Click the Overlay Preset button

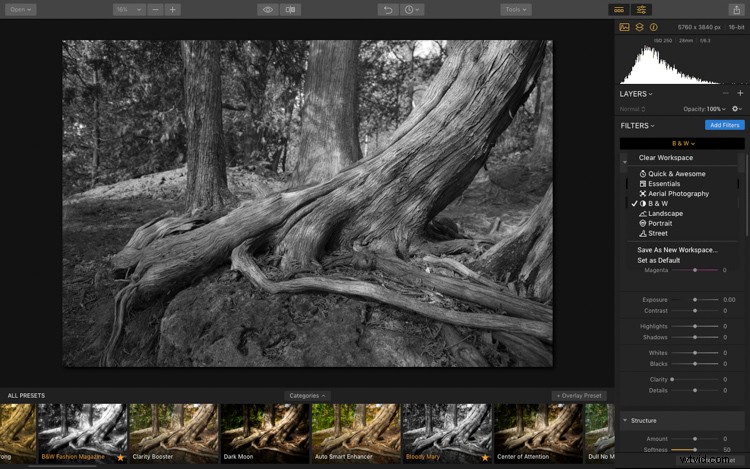tap(579, 396)
